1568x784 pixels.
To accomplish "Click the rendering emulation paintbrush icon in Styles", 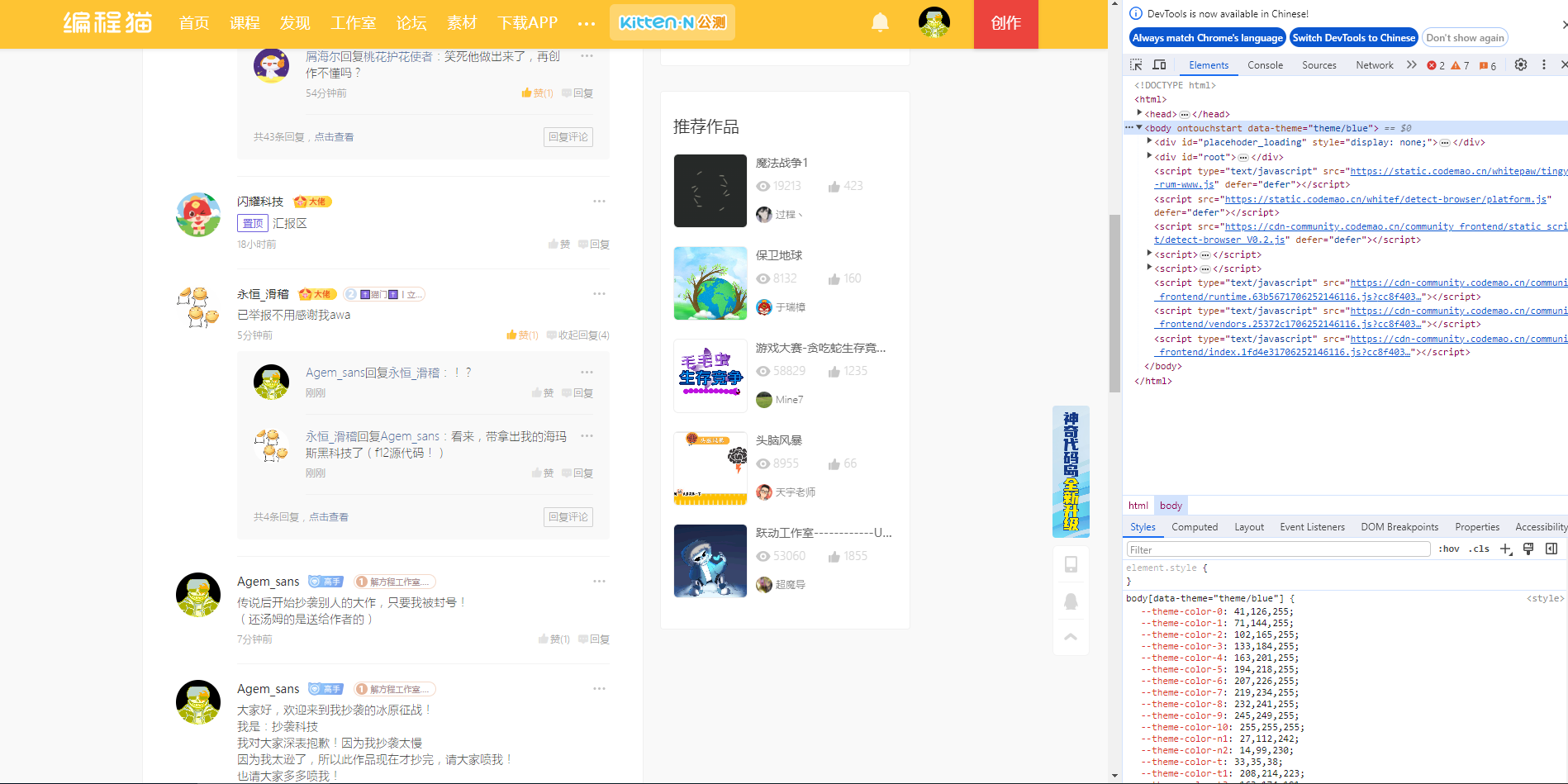I will tap(1528, 549).
